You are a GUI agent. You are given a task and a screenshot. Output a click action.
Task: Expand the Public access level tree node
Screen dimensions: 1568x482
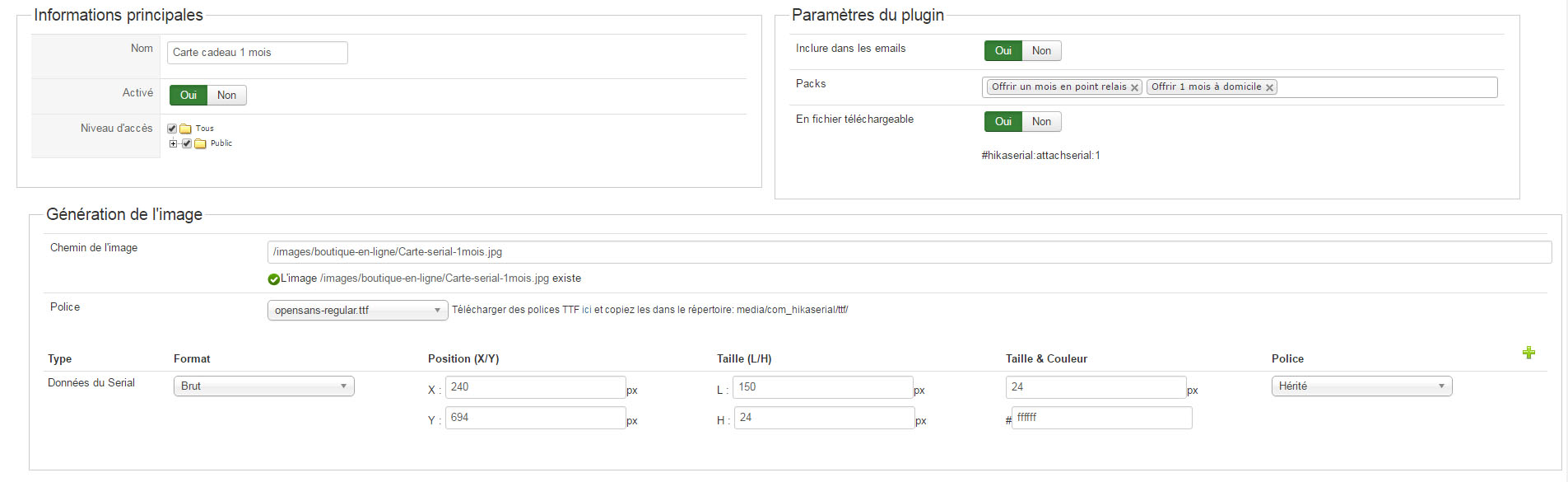coord(173,143)
